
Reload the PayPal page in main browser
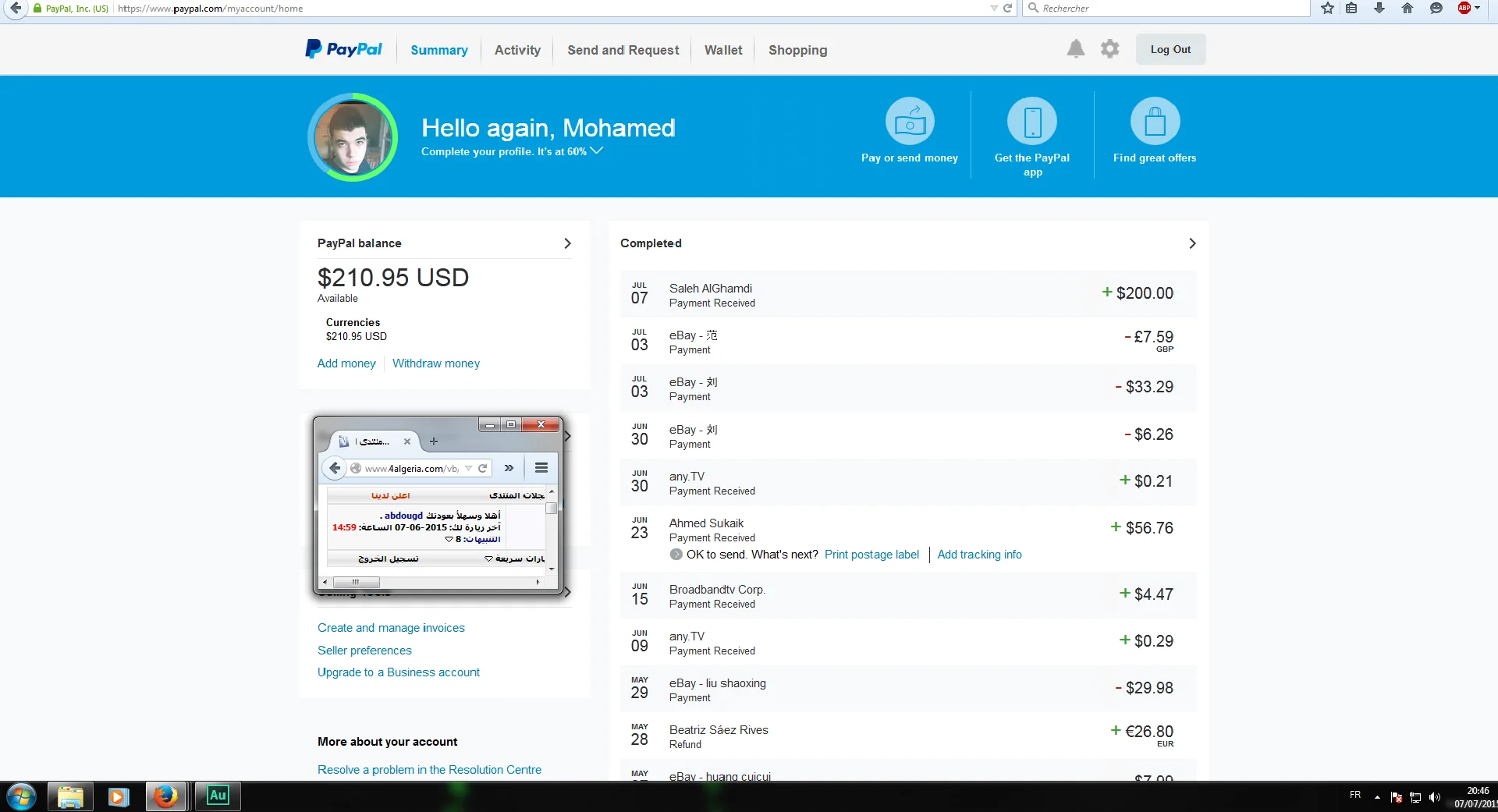[x=1007, y=9]
